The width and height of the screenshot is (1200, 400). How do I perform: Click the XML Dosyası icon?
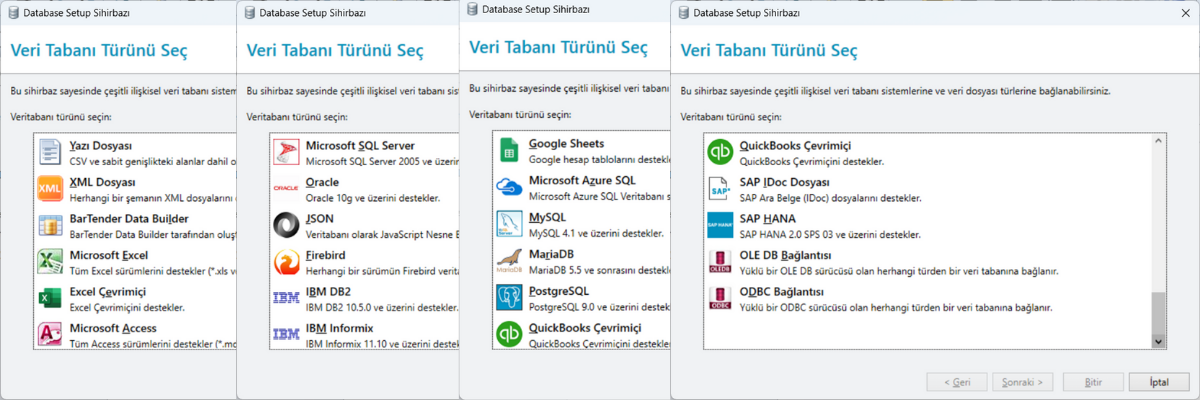[x=50, y=189]
